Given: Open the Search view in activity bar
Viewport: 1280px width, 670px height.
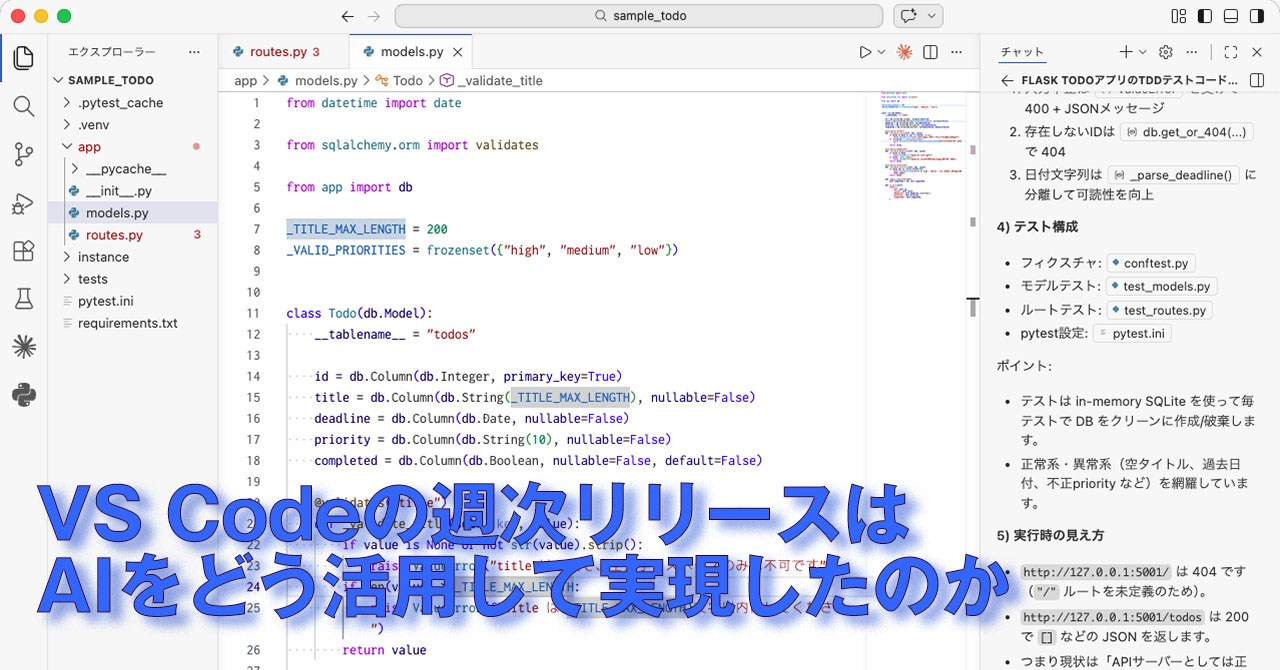Looking at the screenshot, I should (x=24, y=107).
